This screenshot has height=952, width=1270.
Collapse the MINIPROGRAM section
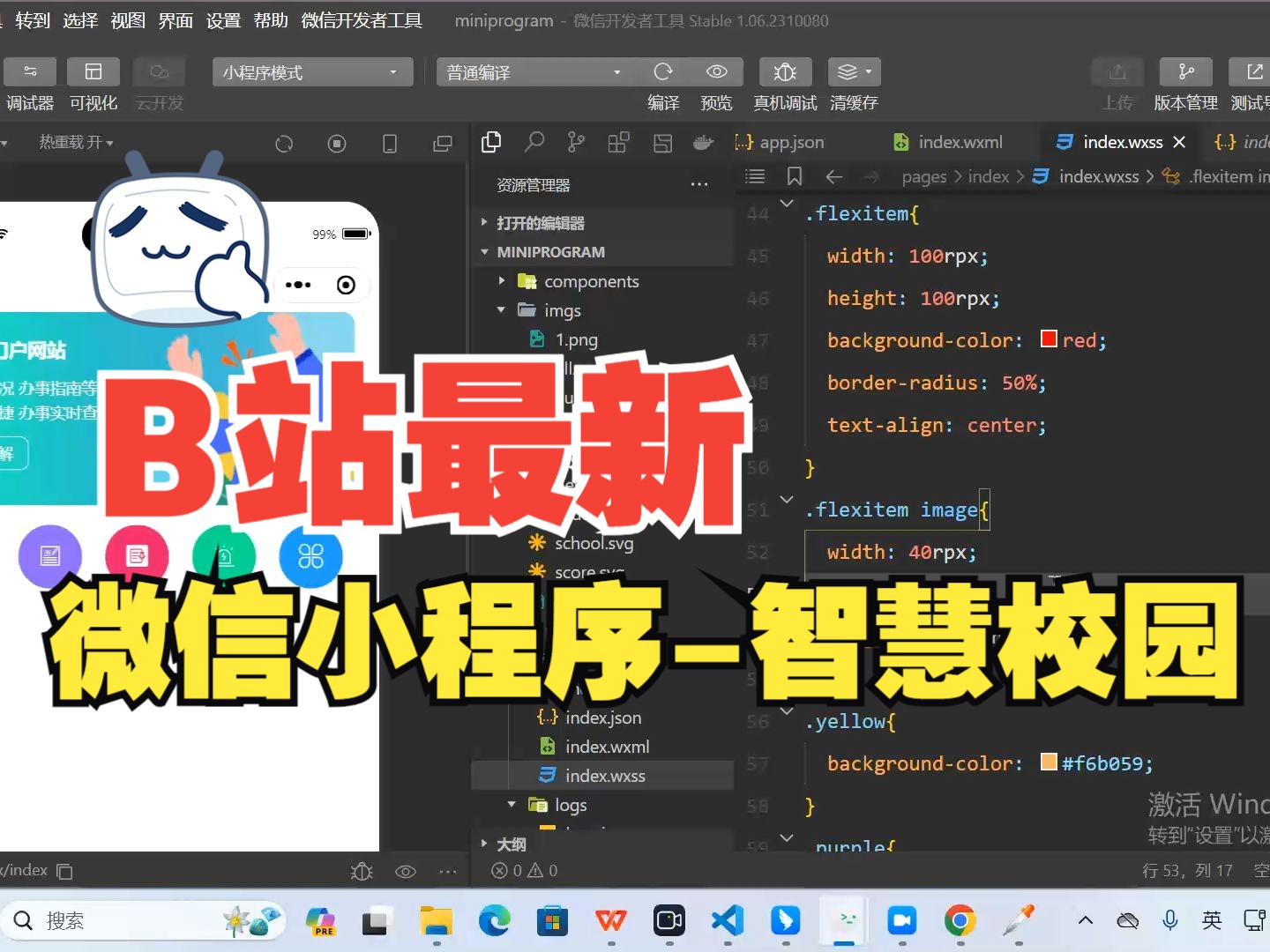pos(550,252)
